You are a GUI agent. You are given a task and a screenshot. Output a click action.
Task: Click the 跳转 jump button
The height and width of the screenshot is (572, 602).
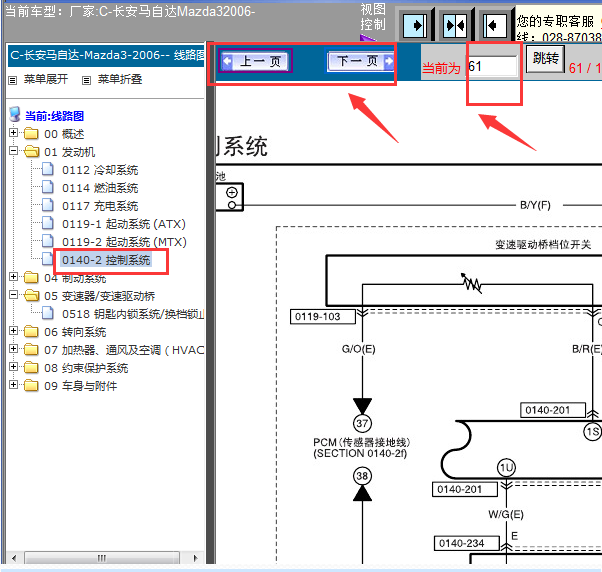click(x=545, y=59)
